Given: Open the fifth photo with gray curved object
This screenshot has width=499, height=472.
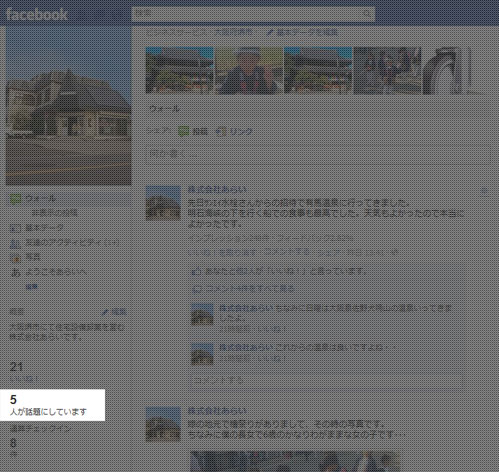Looking at the screenshot, I should (447, 70).
